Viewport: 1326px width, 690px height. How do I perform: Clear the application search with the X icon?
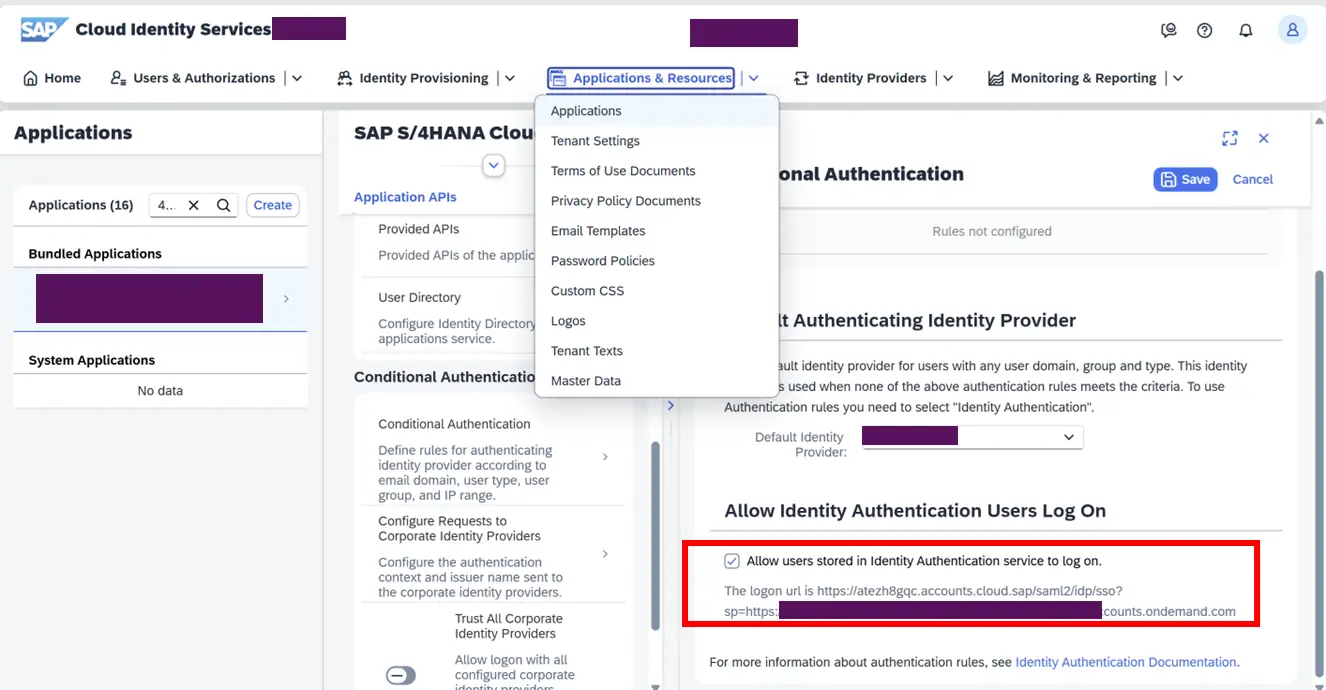[194, 205]
